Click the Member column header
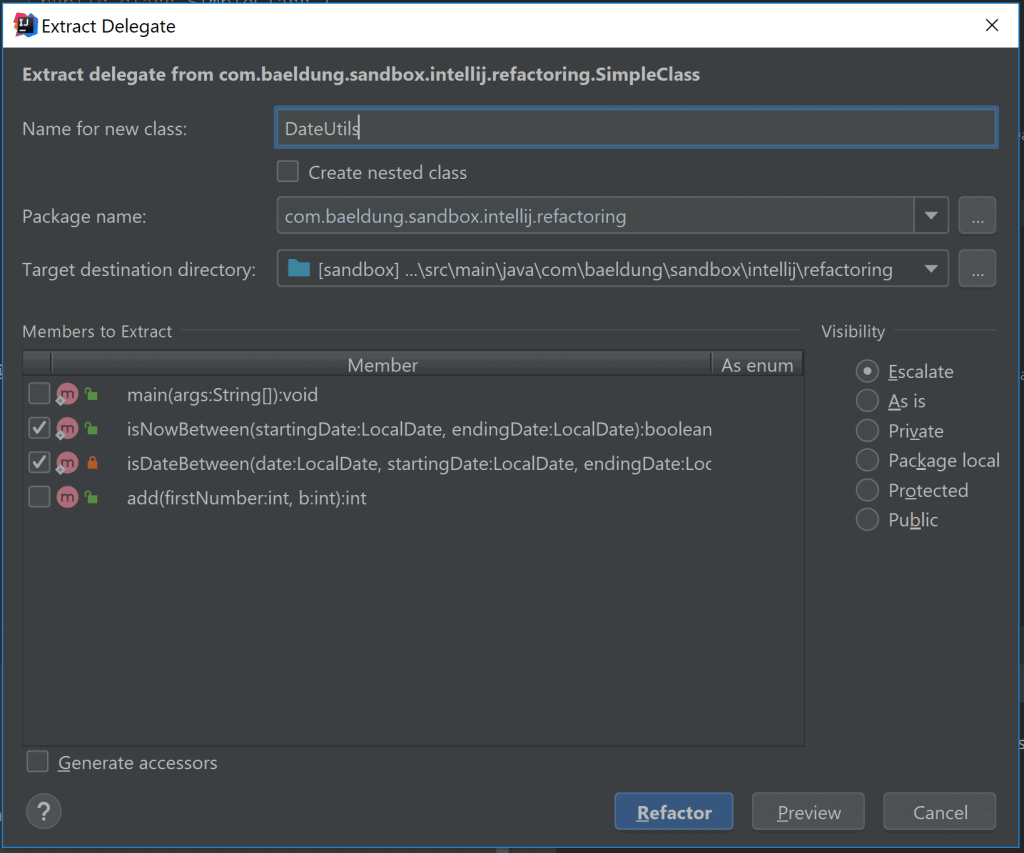 (x=382, y=364)
